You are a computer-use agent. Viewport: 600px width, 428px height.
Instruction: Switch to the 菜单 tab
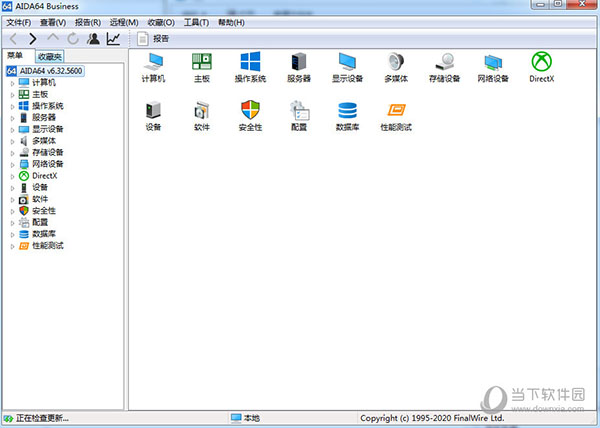15,56
